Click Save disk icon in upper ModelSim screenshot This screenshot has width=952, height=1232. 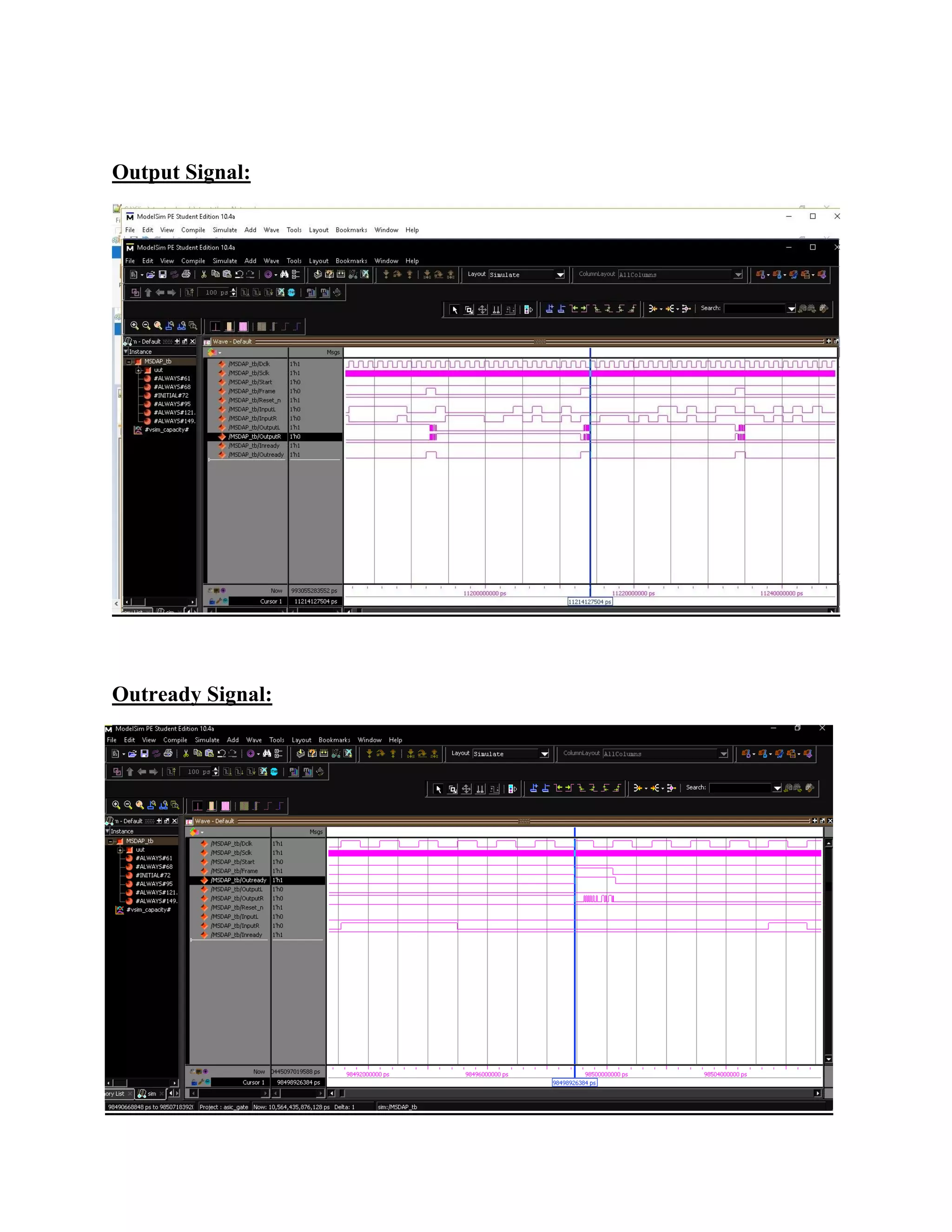pos(162,275)
